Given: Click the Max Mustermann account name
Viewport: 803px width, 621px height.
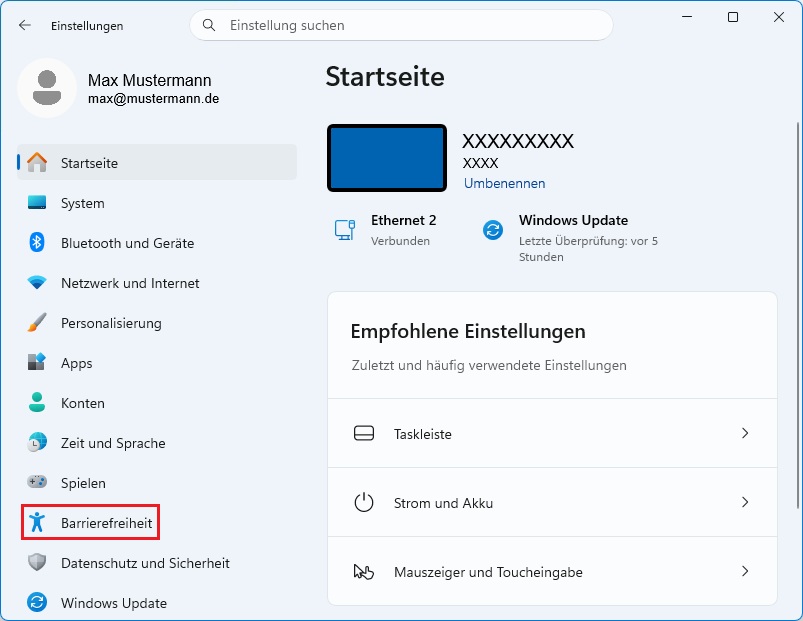Looking at the screenshot, I should [149, 80].
